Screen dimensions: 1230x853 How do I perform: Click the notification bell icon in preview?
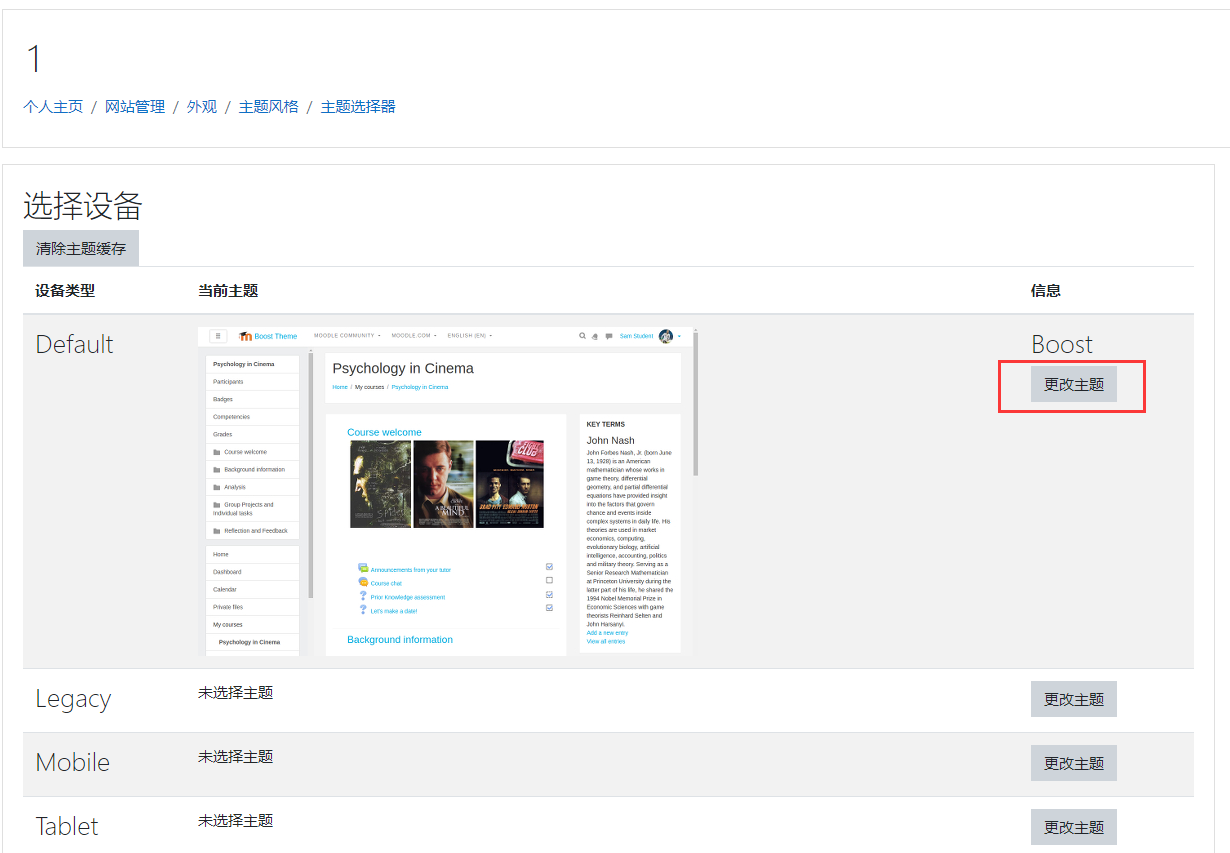coord(596,336)
